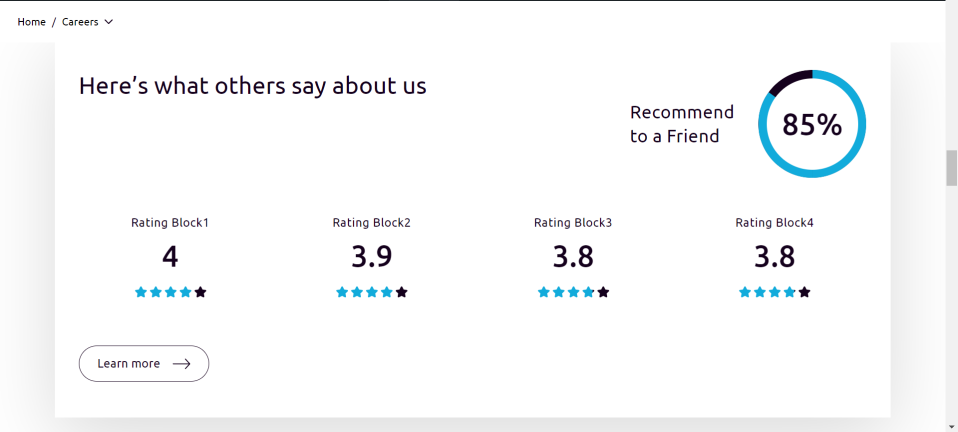Screen dimensions: 958x432
Task: Click the dark fifth star under Rating Block2
Action: click(x=402, y=292)
